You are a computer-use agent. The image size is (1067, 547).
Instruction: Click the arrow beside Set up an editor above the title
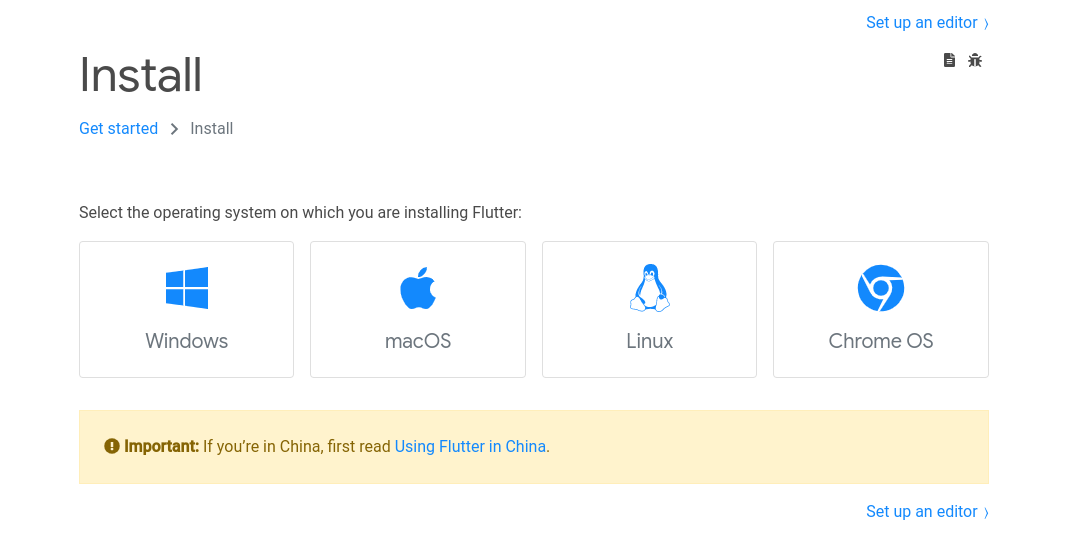986,23
